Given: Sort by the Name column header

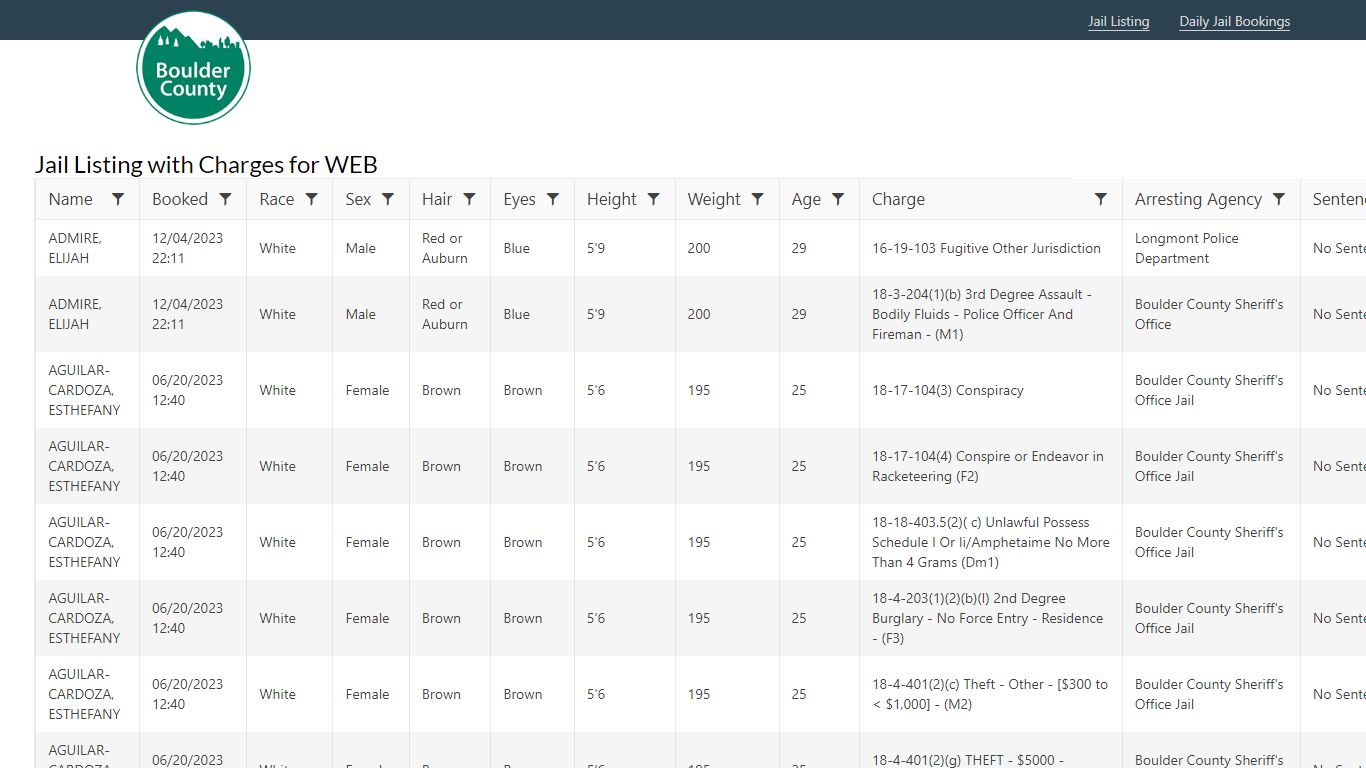Looking at the screenshot, I should coord(71,199).
